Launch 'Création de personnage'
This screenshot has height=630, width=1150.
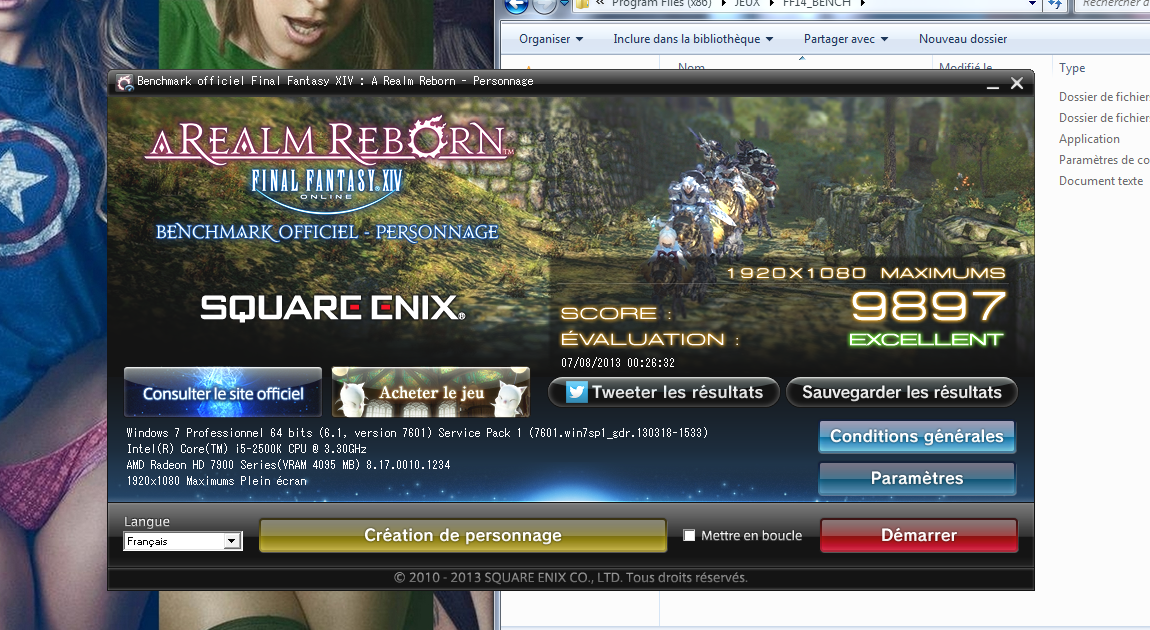point(463,535)
